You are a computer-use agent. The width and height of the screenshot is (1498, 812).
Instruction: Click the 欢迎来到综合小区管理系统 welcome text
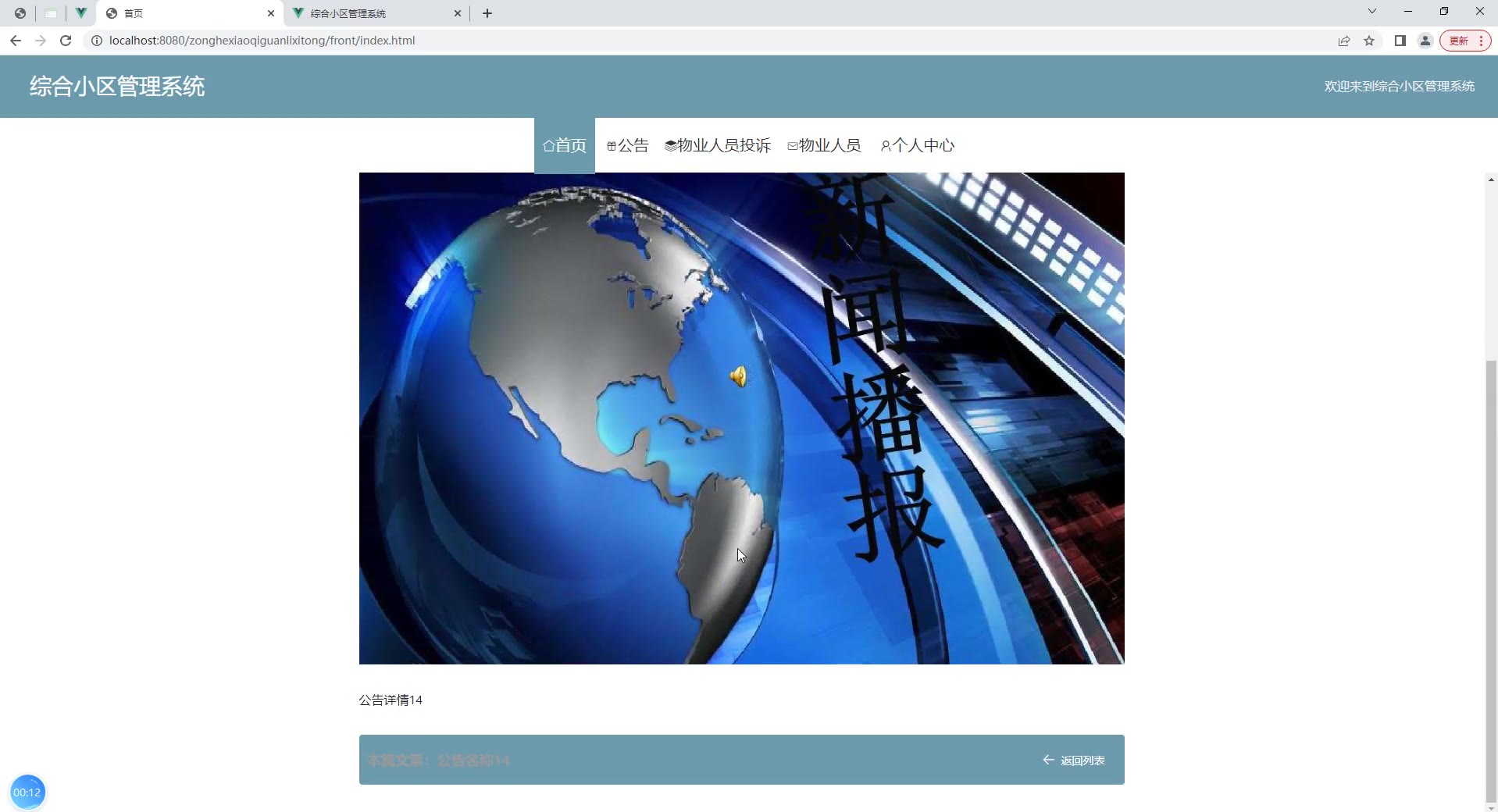1399,86
